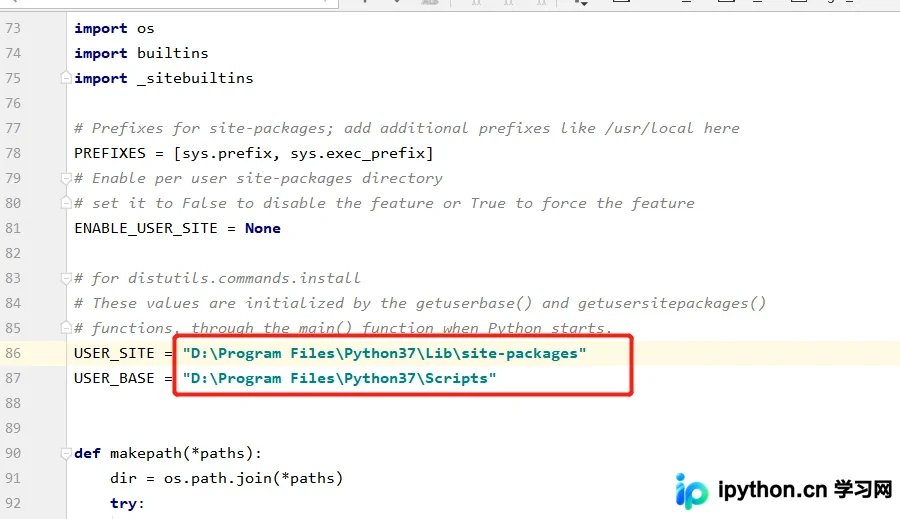The height and width of the screenshot is (519, 900).
Task: Place cursor on USER_BASE variable name
Action: click(x=114, y=378)
